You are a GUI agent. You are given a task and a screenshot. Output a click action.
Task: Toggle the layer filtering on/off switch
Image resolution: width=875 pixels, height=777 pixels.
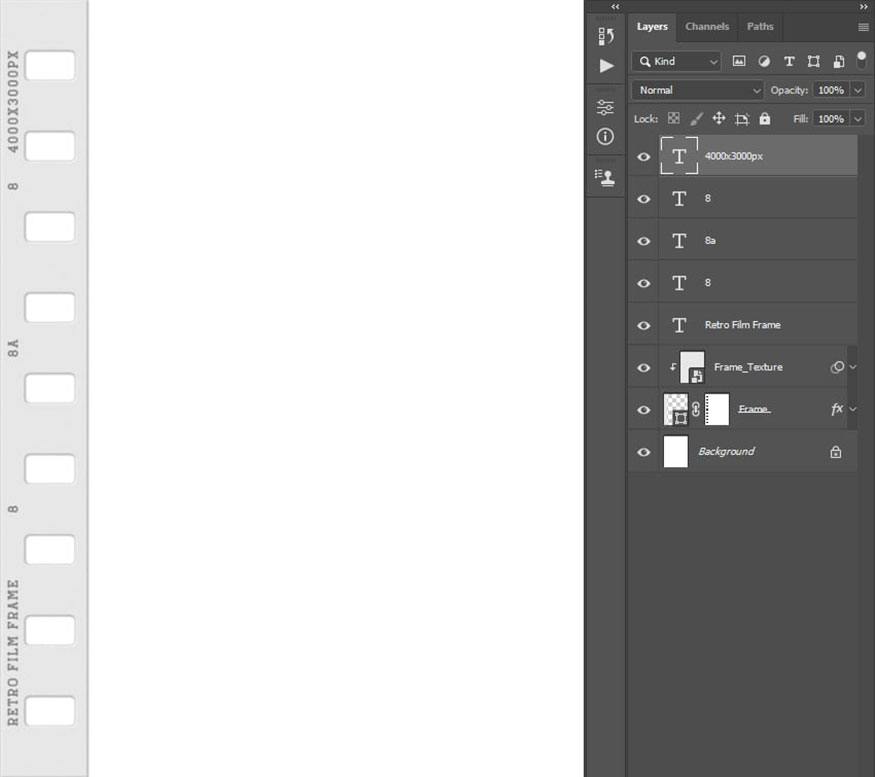pyautogui.click(x=862, y=60)
